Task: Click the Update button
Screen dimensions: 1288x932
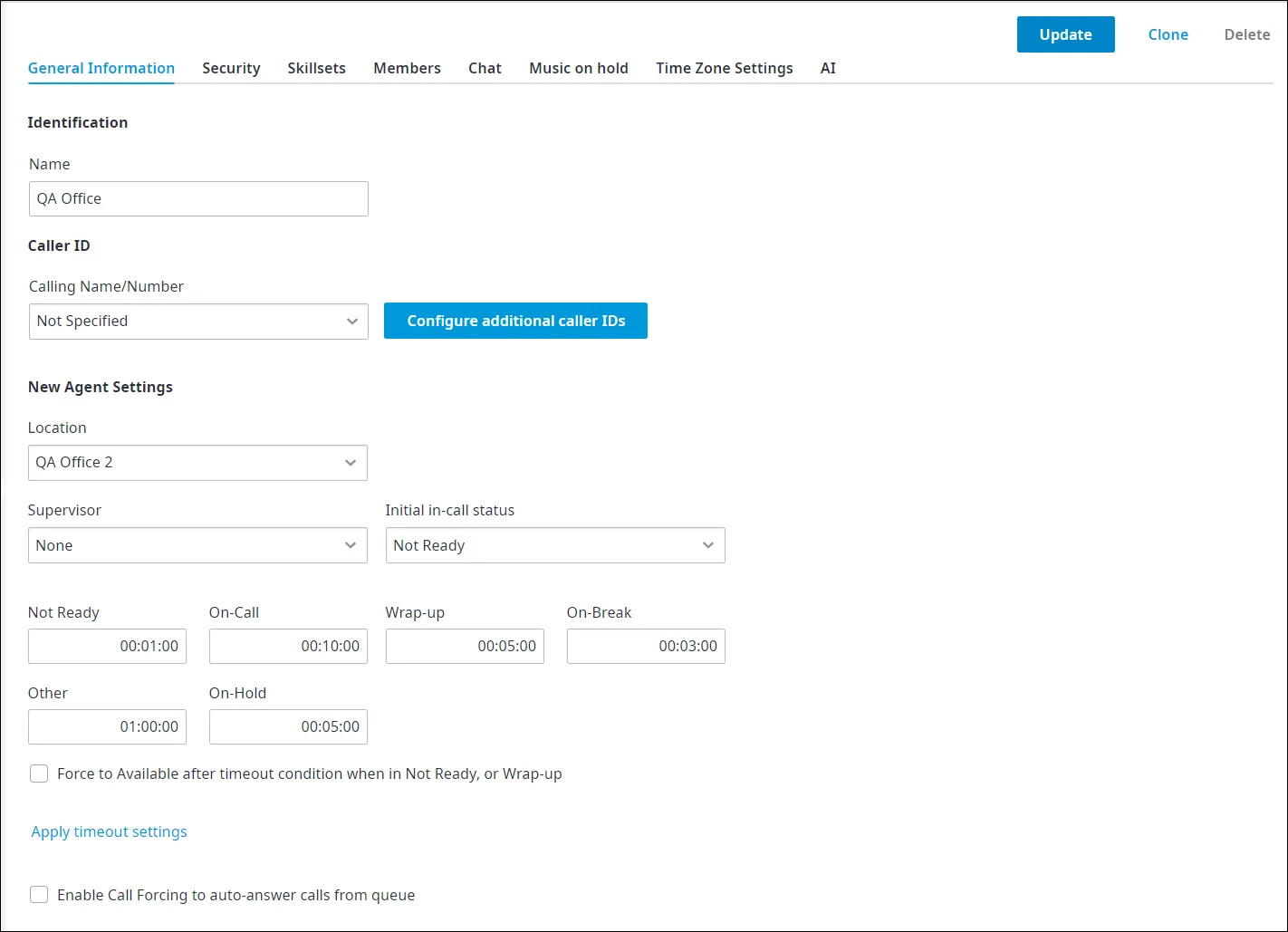Action: coord(1065,34)
